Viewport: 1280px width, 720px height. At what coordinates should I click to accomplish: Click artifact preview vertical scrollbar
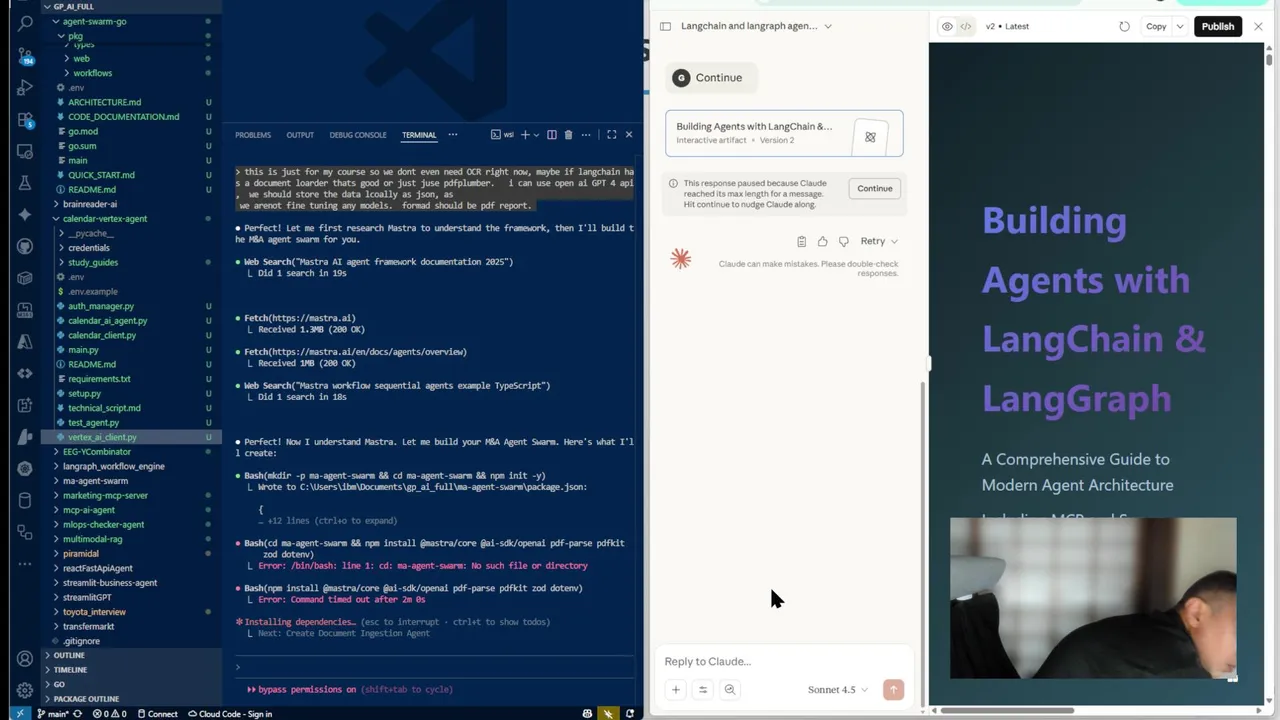click(1270, 58)
